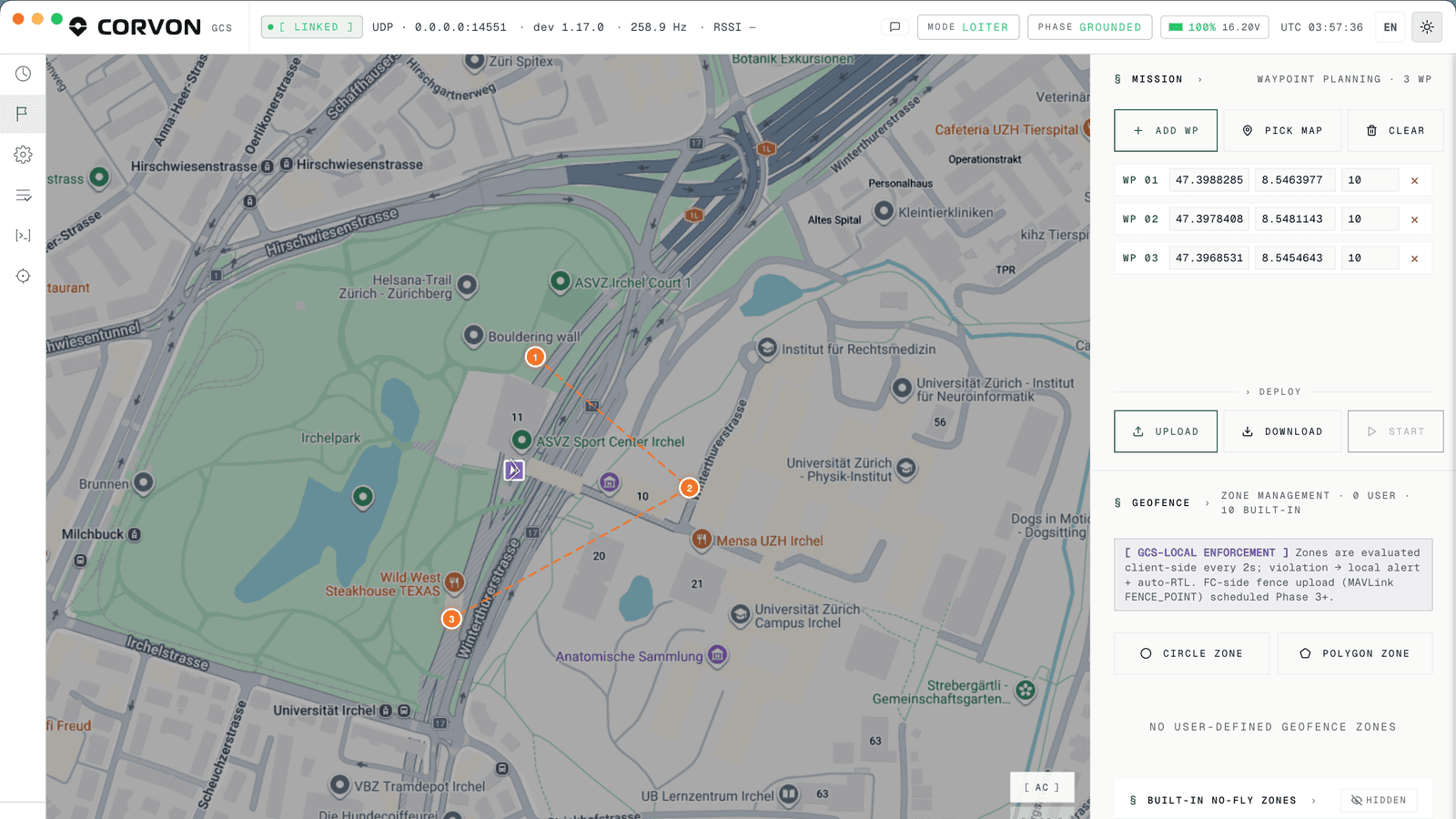Open the terminal console sidebar icon

pyautogui.click(x=23, y=236)
